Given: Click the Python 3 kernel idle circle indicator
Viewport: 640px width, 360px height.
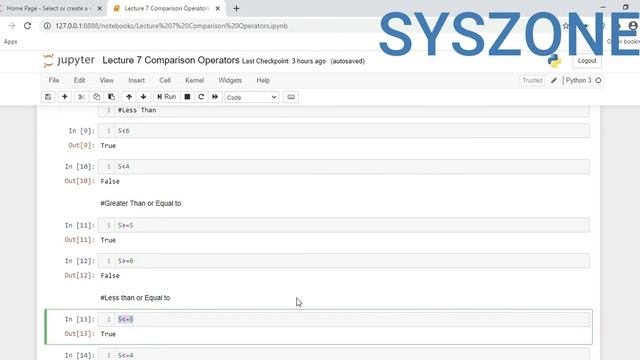Looking at the screenshot, I should click(x=598, y=80).
